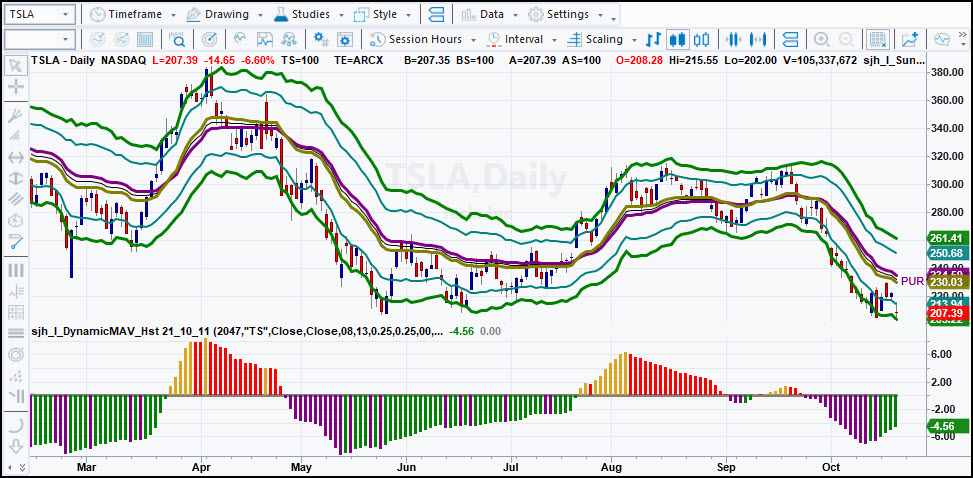Select the arc drawing tool in sidebar

click(16, 426)
